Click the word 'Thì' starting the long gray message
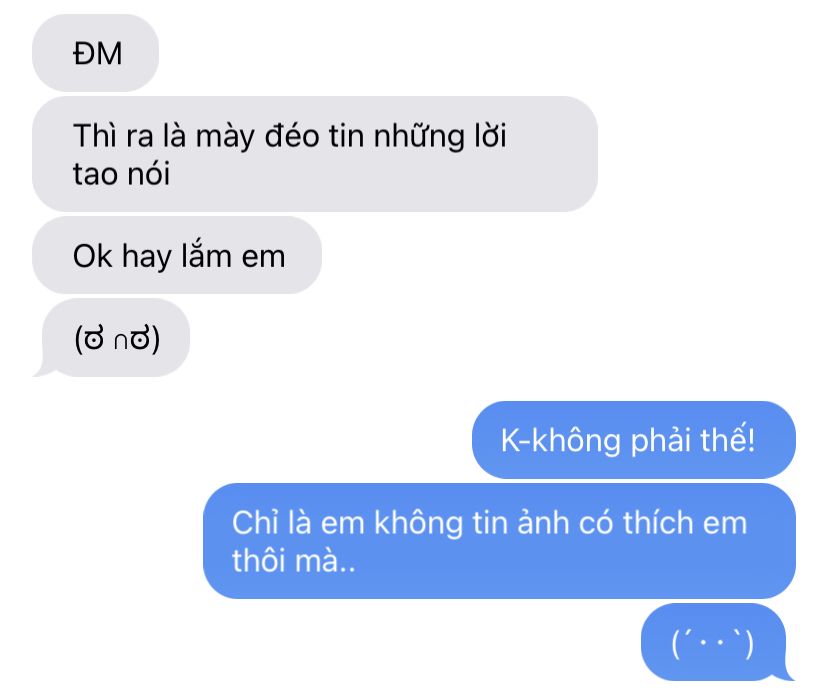 (95, 136)
